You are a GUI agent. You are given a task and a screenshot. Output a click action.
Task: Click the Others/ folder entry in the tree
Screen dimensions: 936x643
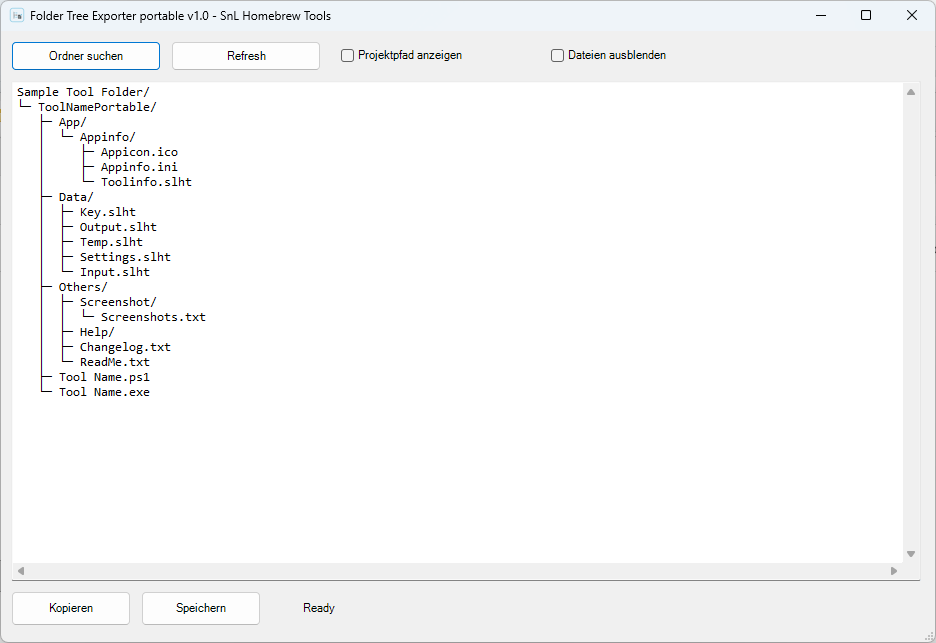(x=83, y=287)
